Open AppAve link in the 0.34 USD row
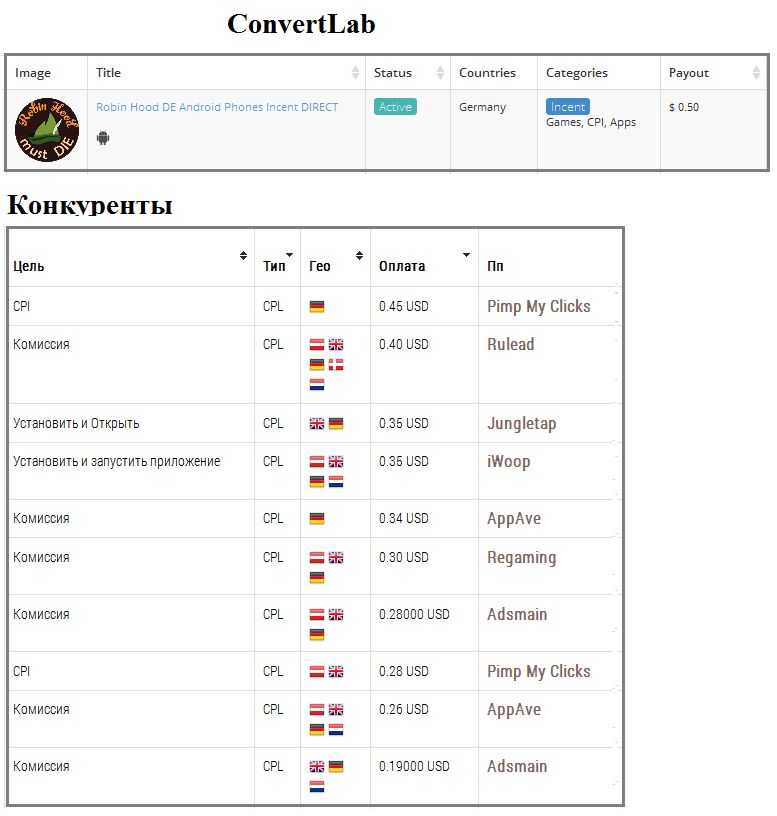The image size is (777, 816). click(x=514, y=518)
